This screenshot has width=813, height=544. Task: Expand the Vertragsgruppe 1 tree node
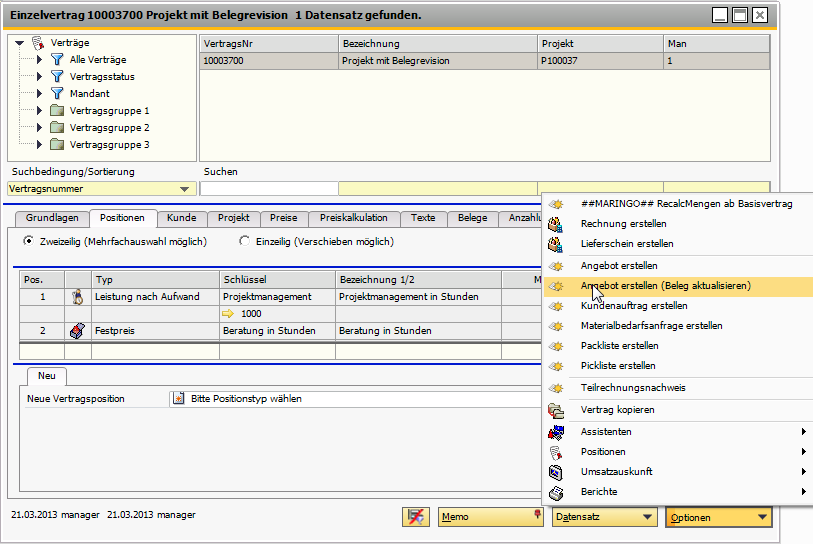pyautogui.click(x=39, y=111)
